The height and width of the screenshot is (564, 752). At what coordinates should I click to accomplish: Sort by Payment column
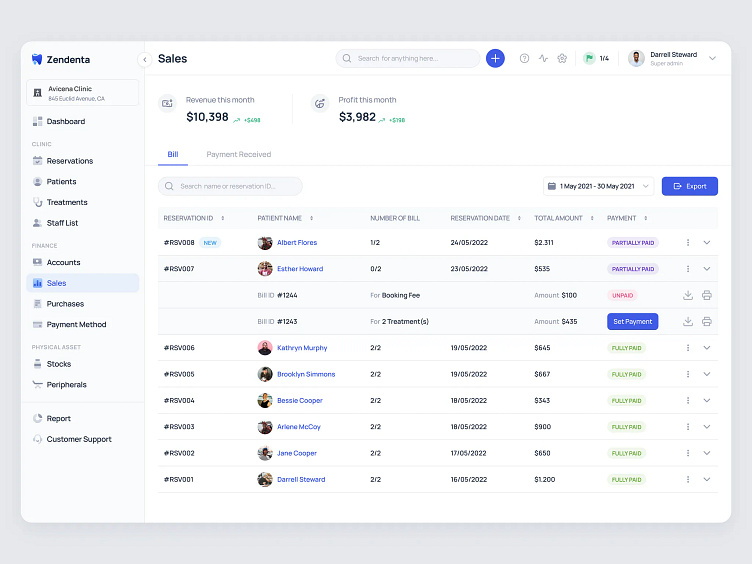pos(646,218)
